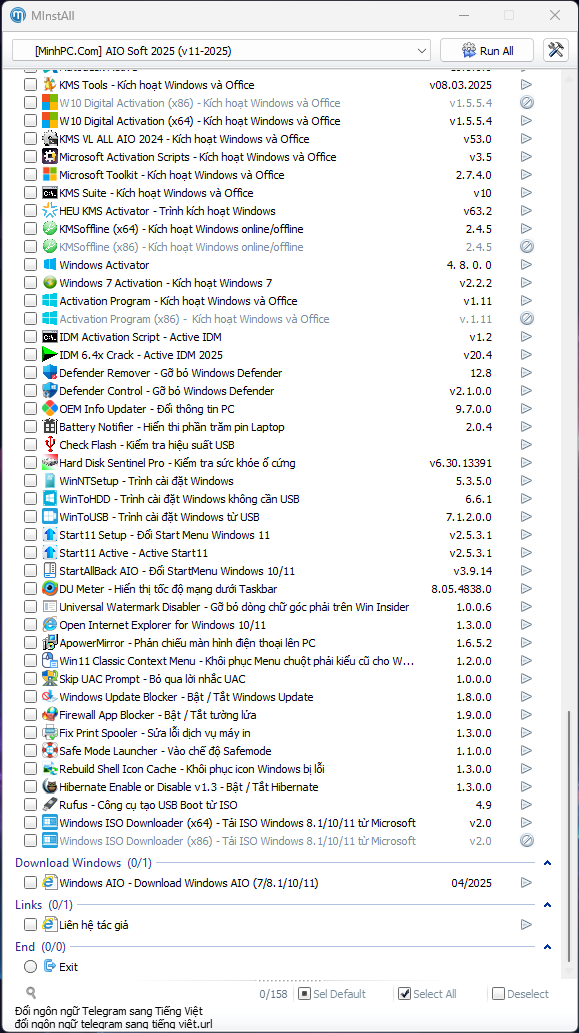The height and width of the screenshot is (1033, 579).
Task: Click the Start11 Setup icon
Action: click(50, 535)
